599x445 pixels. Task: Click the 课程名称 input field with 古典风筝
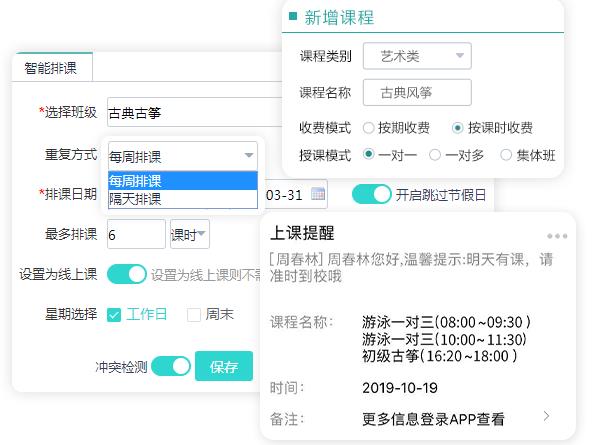coord(417,92)
